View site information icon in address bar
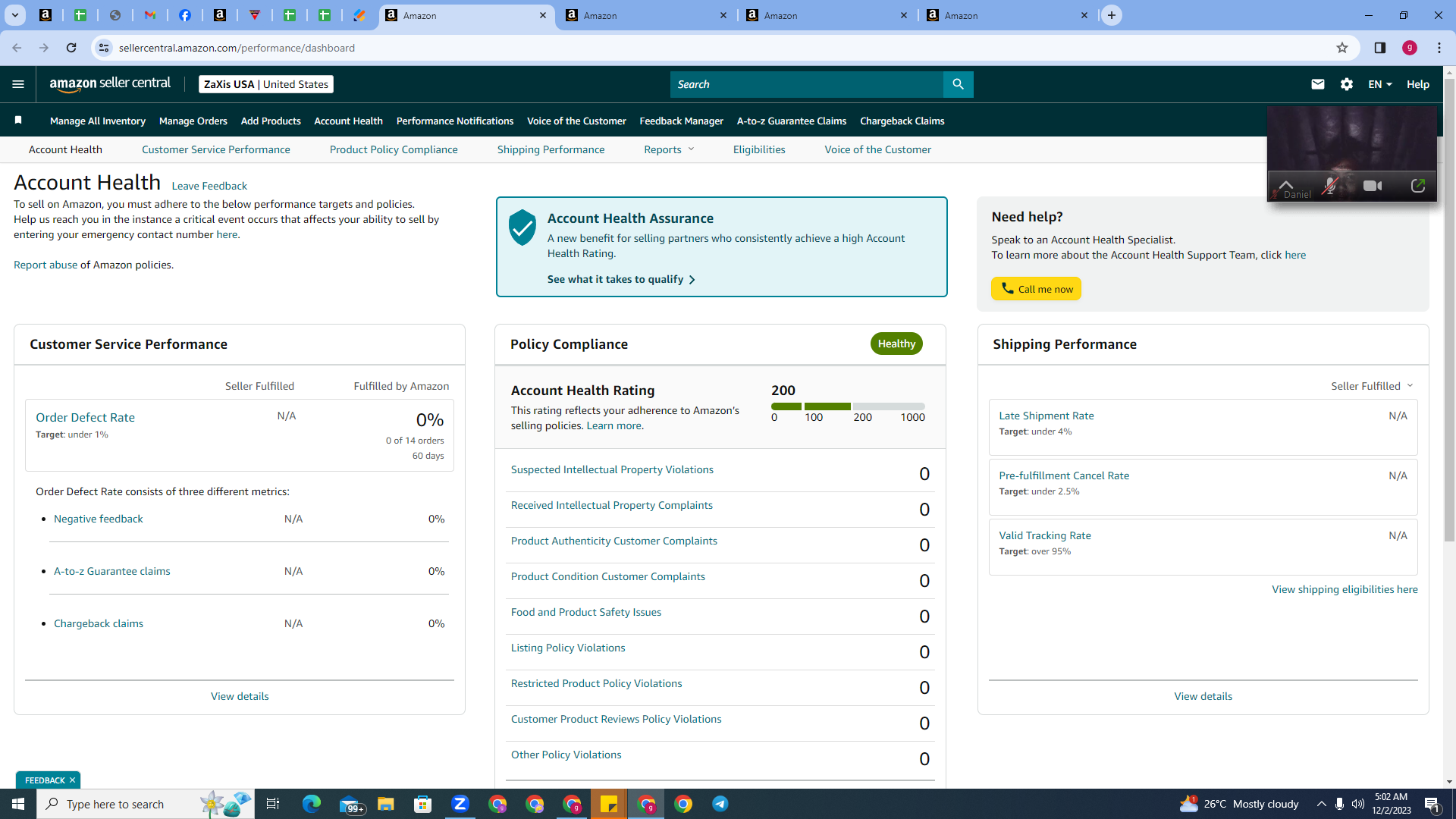The height and width of the screenshot is (819, 1456). pyautogui.click(x=104, y=48)
